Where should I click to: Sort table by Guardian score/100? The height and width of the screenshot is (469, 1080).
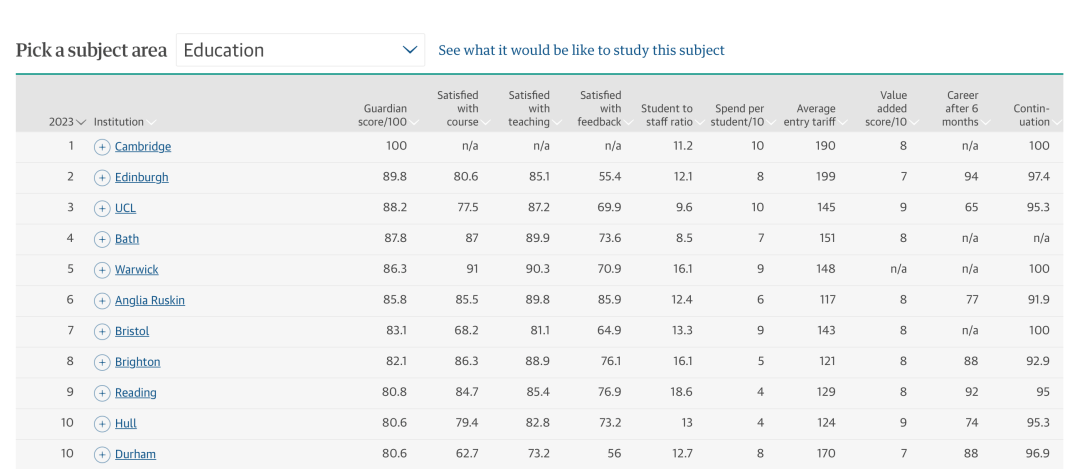pyautogui.click(x=388, y=115)
